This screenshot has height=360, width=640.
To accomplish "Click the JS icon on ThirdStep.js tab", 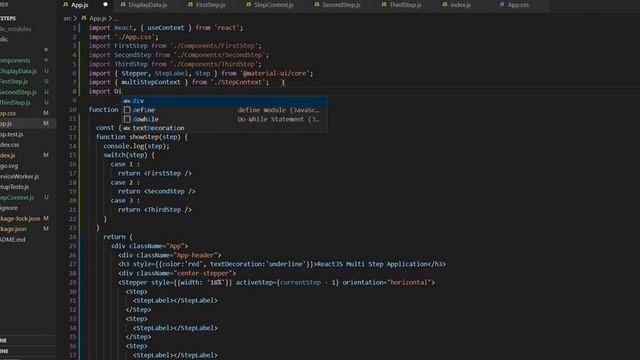I will coord(384,4).
